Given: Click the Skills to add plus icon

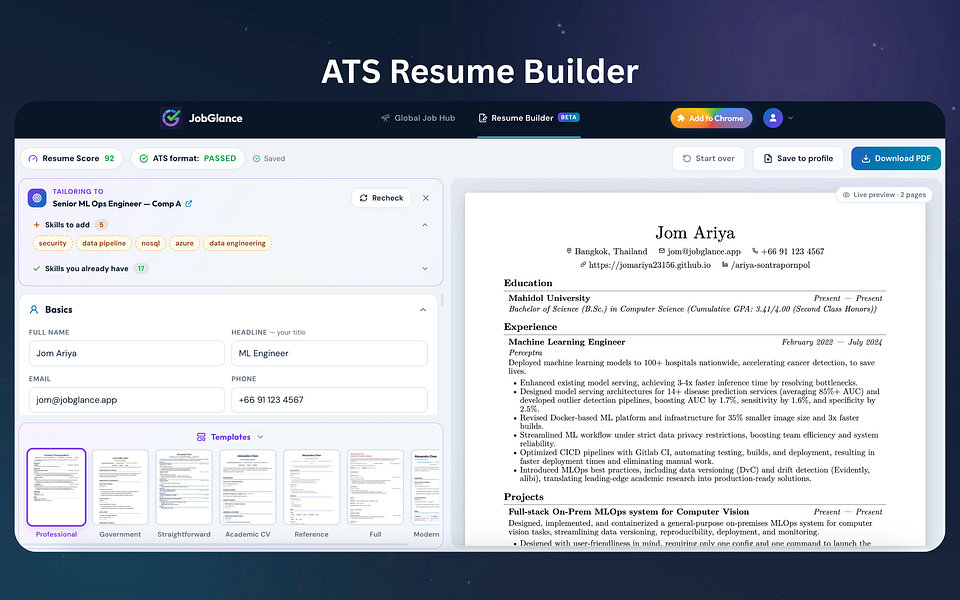Looking at the screenshot, I should click(37, 225).
